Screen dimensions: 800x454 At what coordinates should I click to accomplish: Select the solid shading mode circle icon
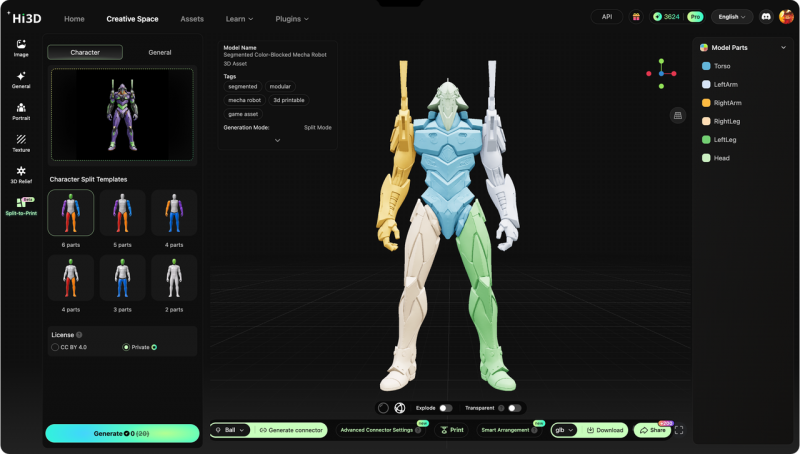coord(383,408)
